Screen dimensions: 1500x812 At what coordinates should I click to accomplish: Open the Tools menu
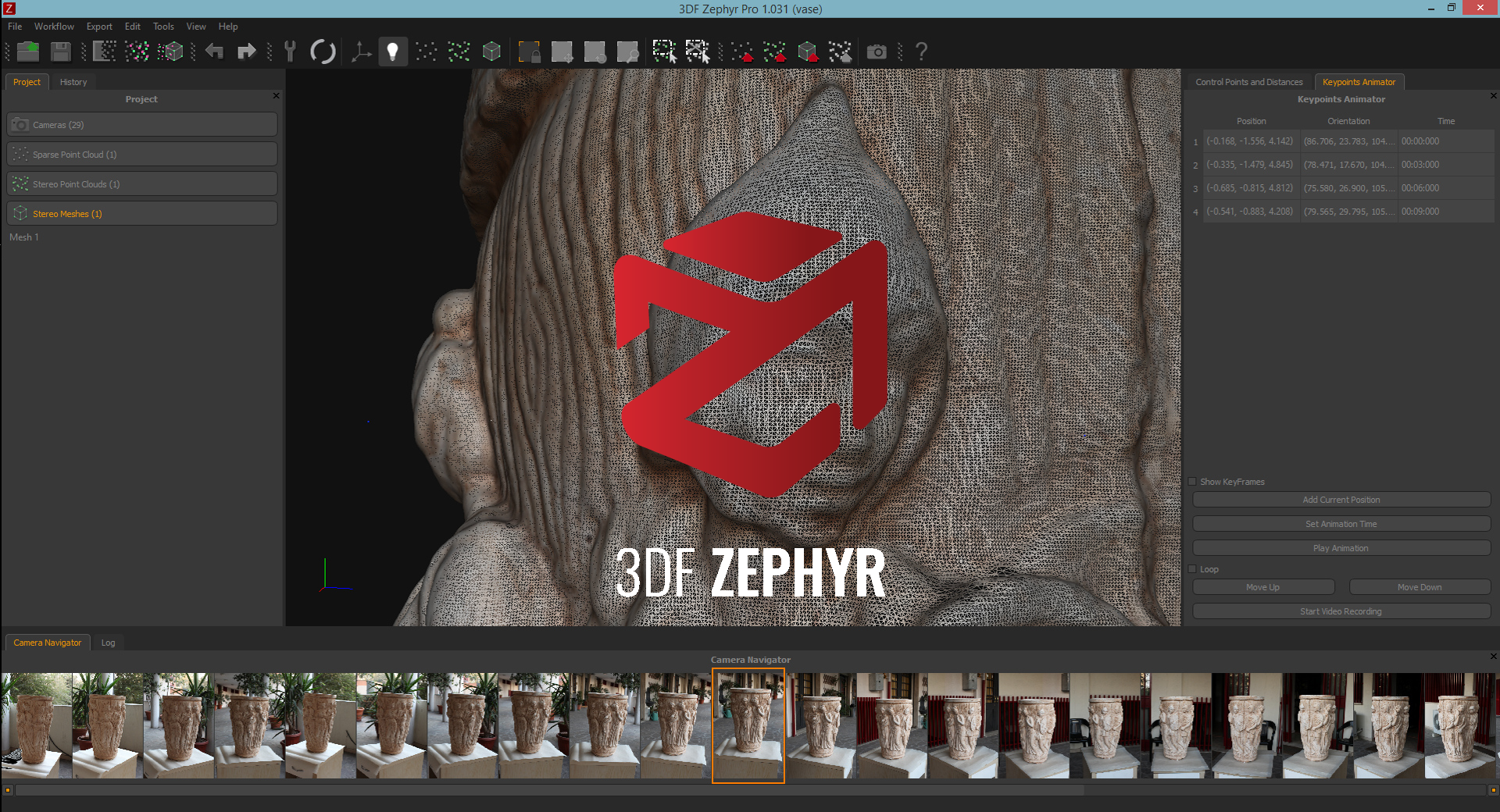coord(163,27)
